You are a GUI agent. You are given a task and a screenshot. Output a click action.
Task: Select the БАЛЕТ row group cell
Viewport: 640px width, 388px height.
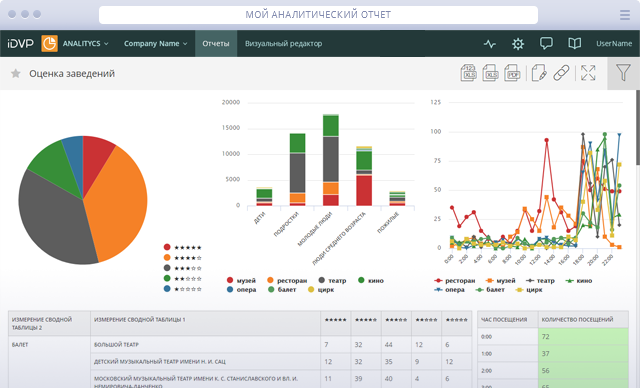pos(49,362)
